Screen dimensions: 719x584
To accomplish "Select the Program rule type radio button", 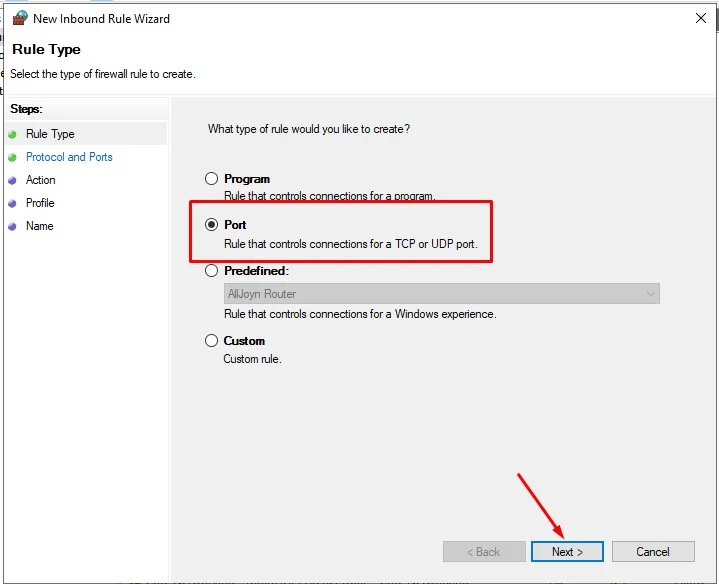I will [211, 178].
